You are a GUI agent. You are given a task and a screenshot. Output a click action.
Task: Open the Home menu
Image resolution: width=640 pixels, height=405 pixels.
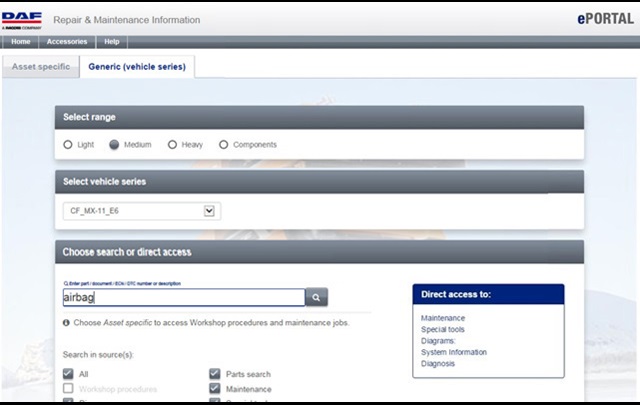coord(20,42)
